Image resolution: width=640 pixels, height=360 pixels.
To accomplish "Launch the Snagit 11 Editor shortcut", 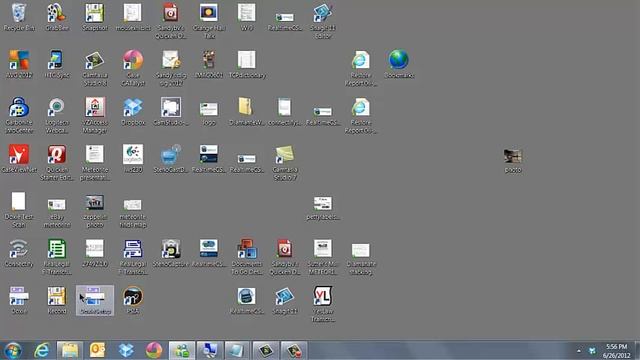I will coord(322,20).
